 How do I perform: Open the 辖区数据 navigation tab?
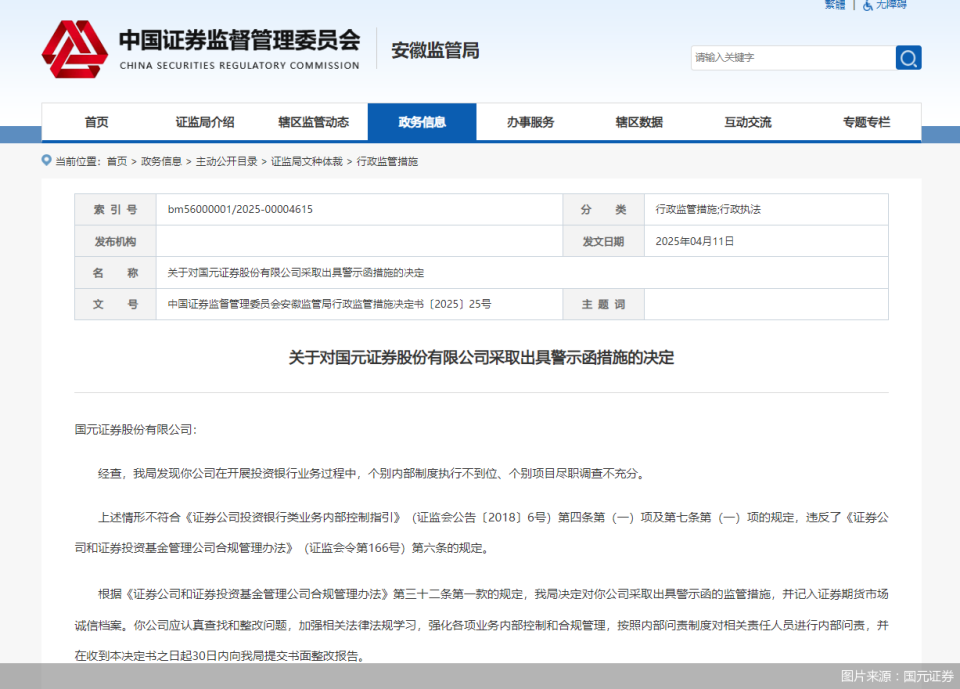point(639,122)
